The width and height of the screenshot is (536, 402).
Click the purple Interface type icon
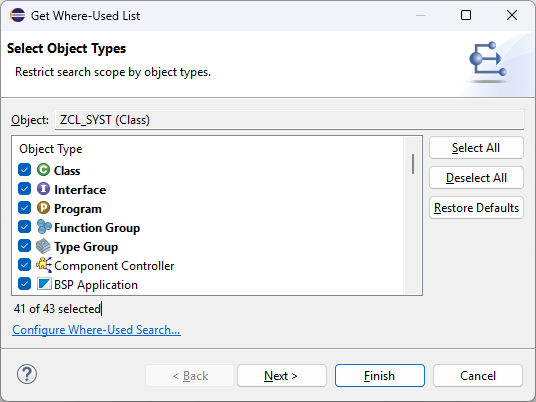point(43,189)
